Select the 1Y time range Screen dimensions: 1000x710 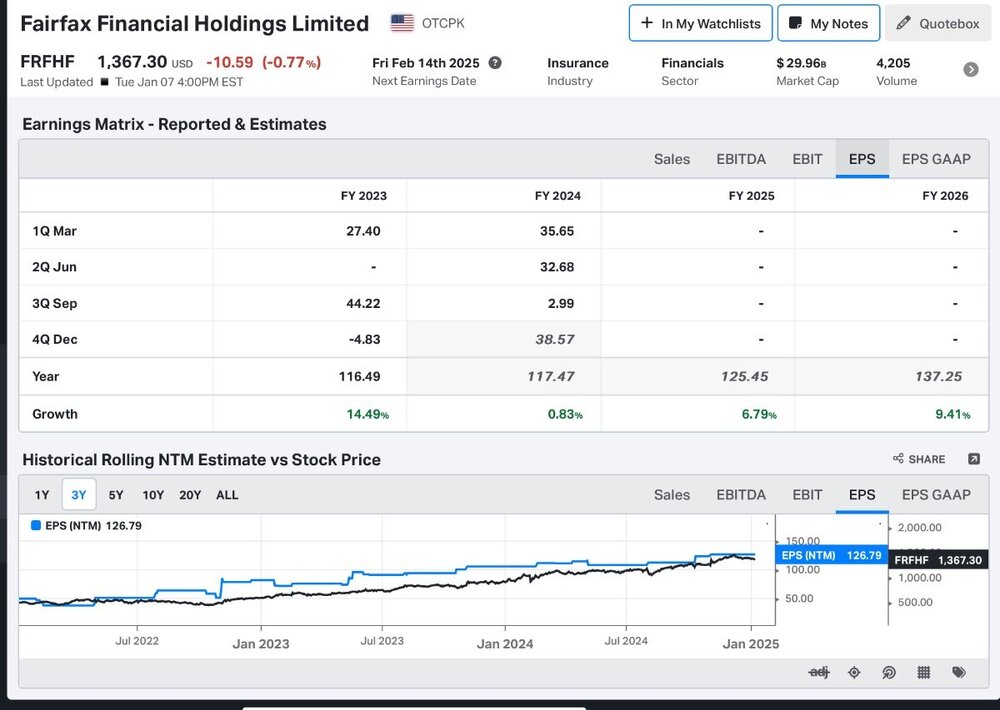(x=42, y=494)
